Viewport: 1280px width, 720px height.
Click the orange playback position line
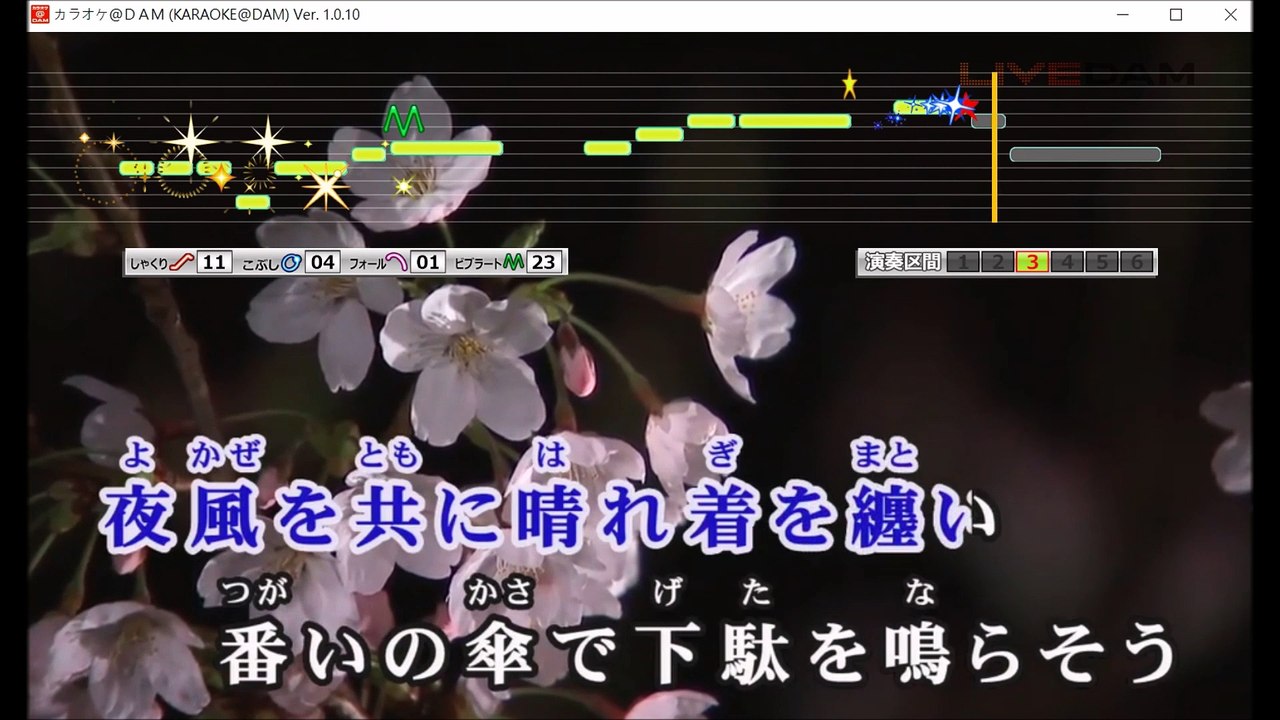tap(994, 147)
